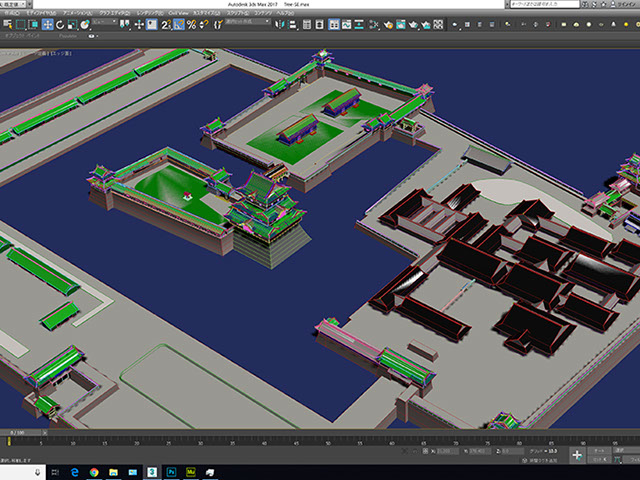640x480 pixels.
Task: Toggle the Percent Snap button
Action: click(191, 24)
